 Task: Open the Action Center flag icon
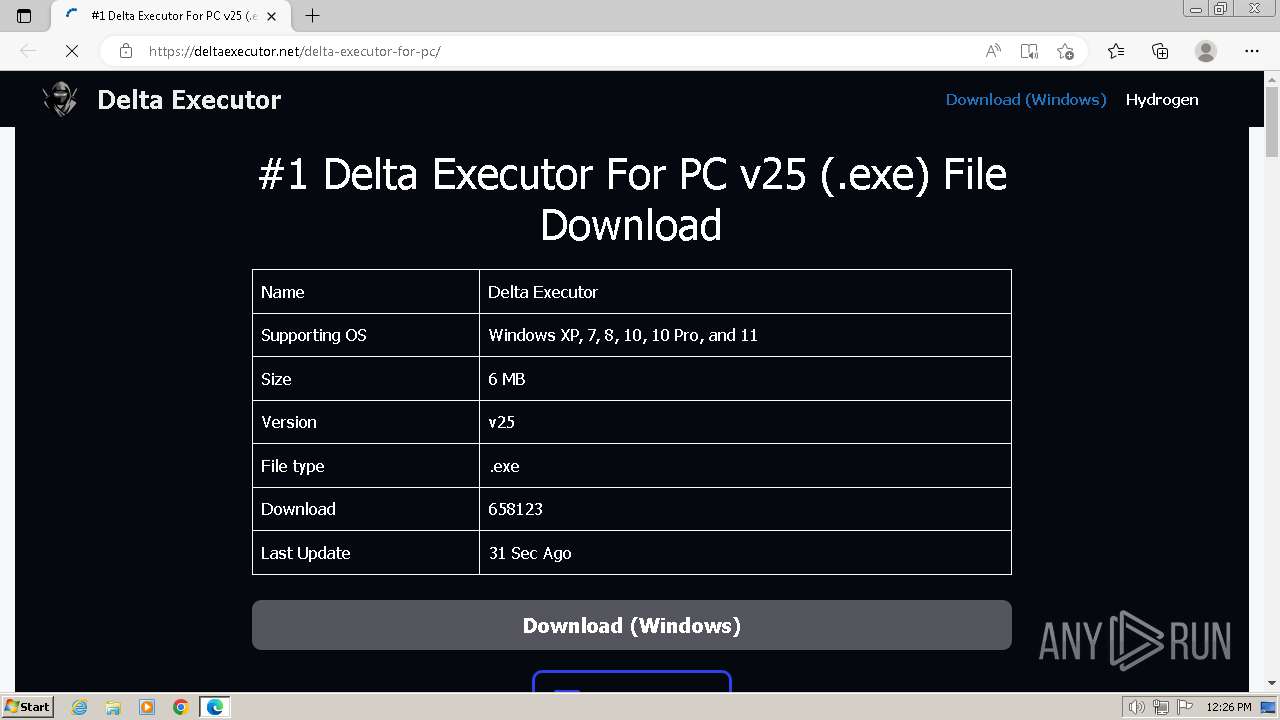[x=1183, y=707]
